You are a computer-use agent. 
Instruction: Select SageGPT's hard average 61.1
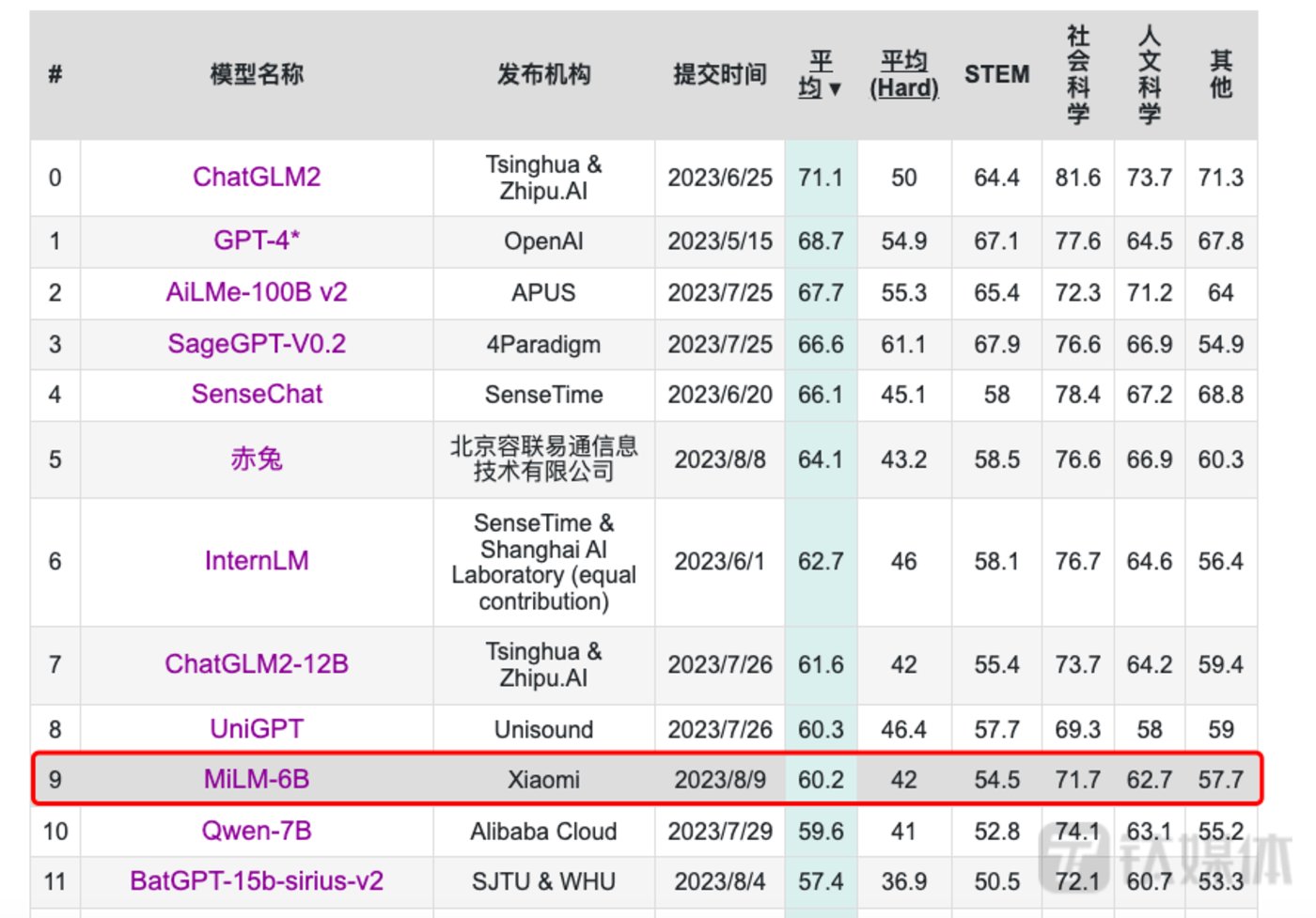pyautogui.click(x=903, y=344)
